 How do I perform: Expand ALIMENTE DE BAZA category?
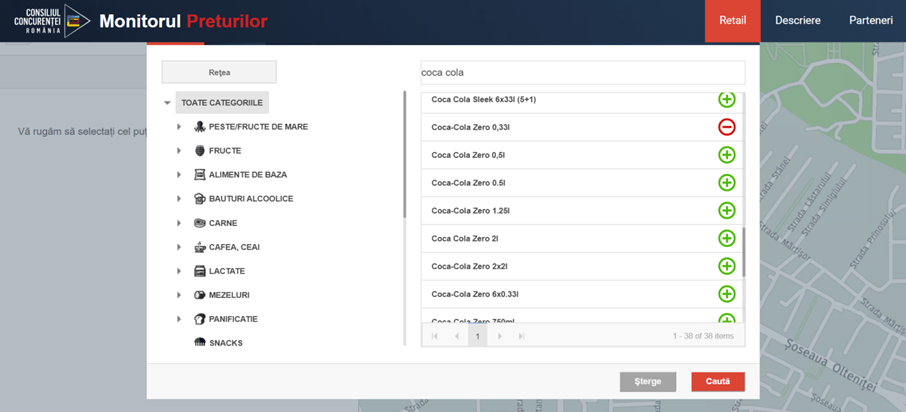pyautogui.click(x=179, y=175)
